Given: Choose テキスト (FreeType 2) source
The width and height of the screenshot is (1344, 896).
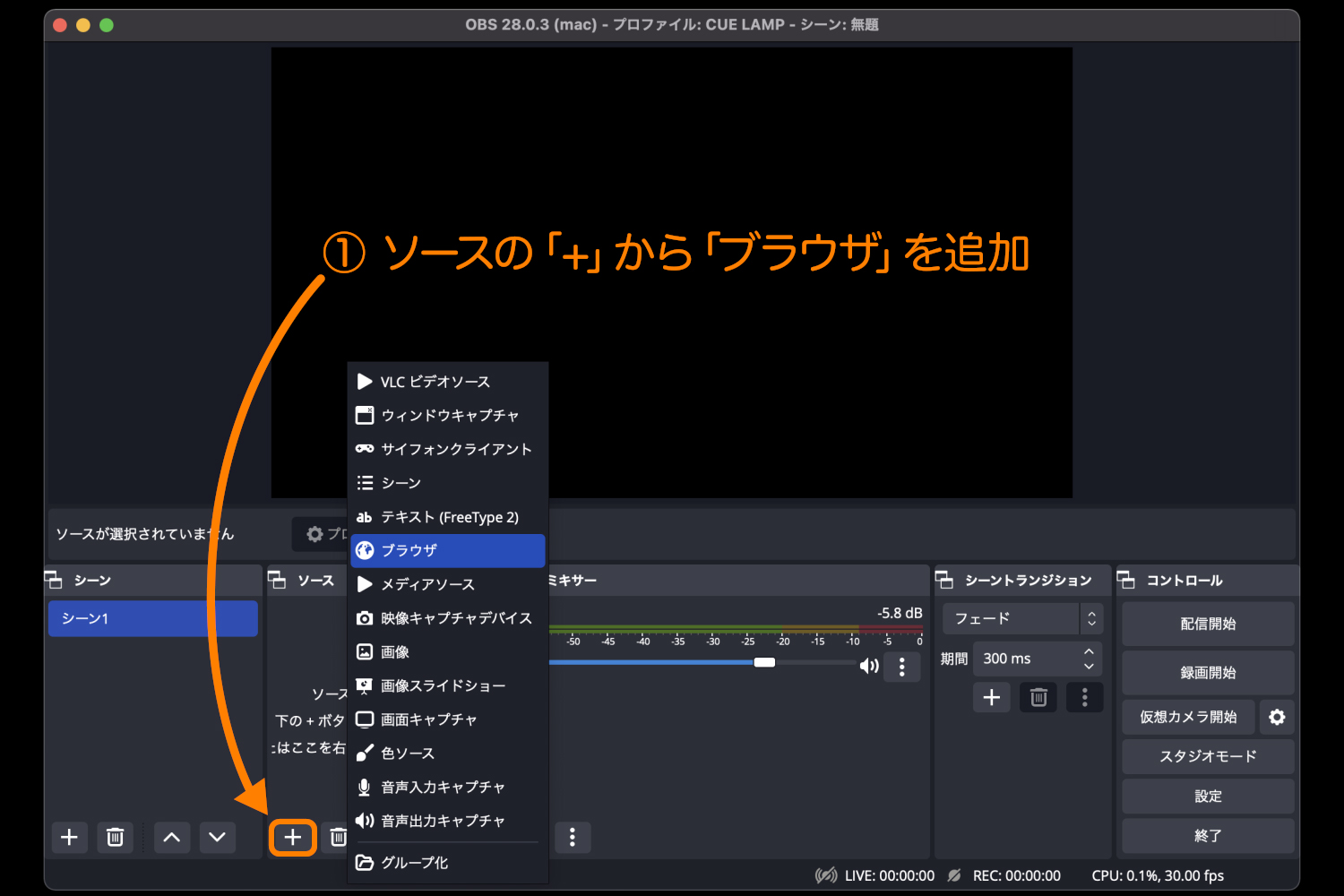Looking at the screenshot, I should [448, 517].
